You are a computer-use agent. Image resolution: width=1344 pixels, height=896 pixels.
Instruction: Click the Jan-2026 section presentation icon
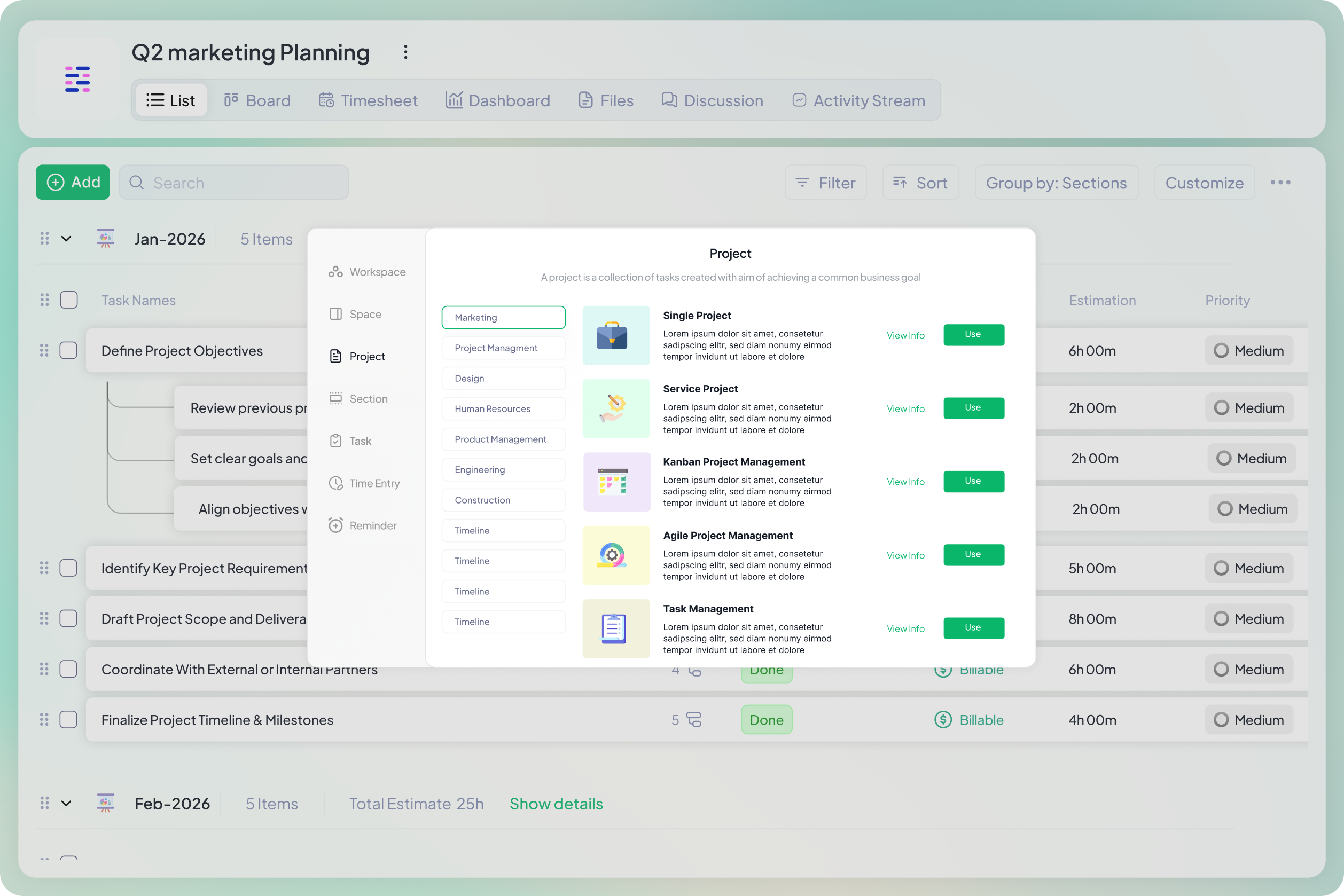click(x=105, y=238)
